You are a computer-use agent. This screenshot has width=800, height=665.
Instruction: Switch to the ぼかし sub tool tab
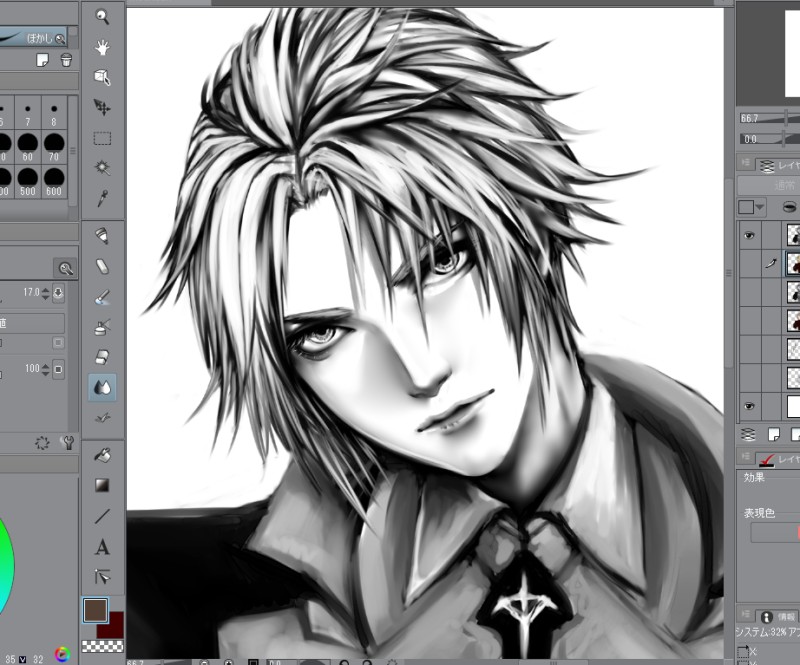[33, 37]
